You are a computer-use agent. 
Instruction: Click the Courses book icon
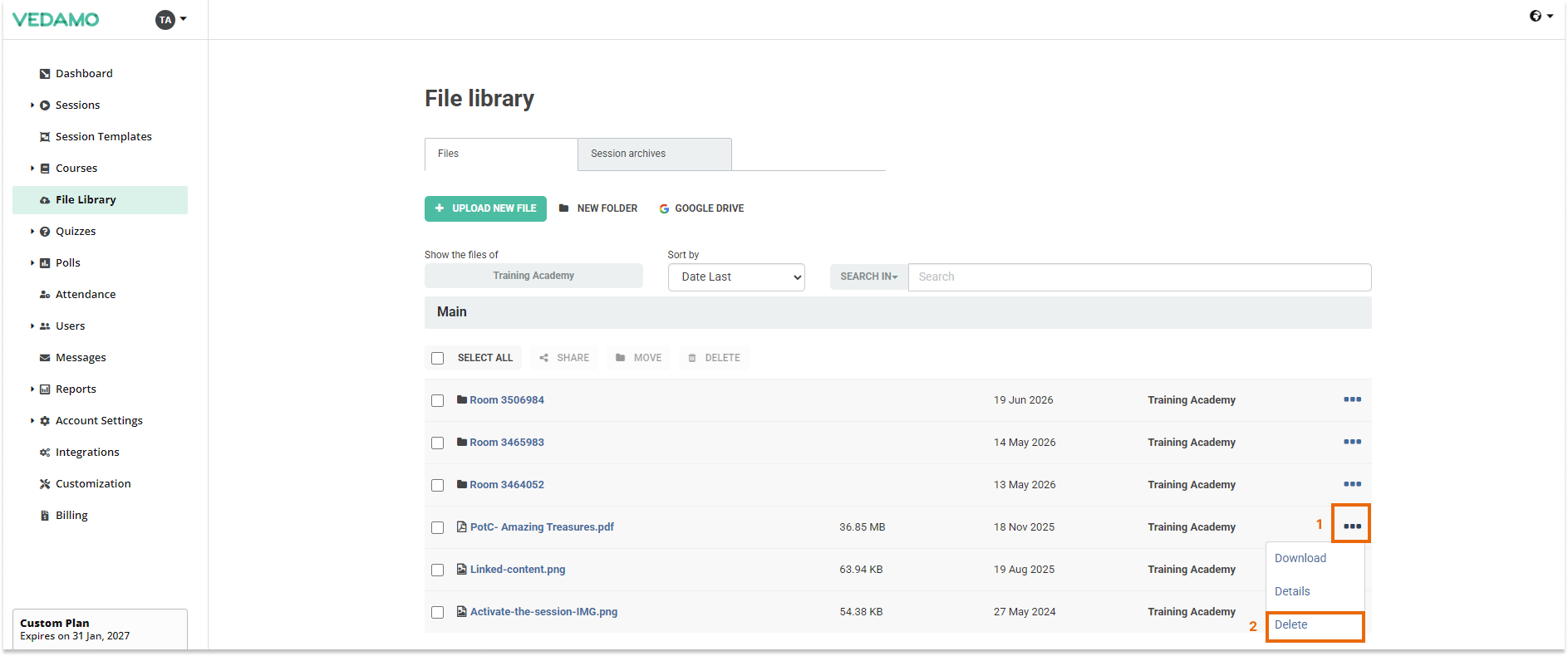[45, 169]
